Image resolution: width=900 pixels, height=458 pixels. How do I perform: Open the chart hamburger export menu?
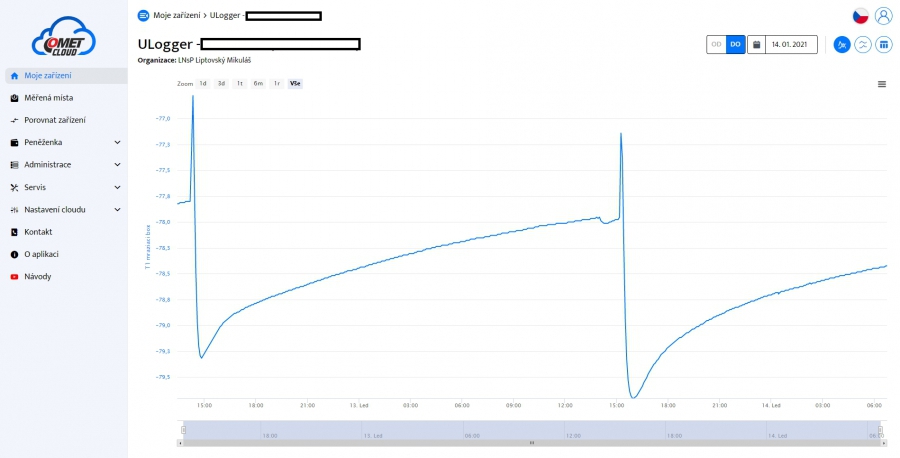coord(882,84)
